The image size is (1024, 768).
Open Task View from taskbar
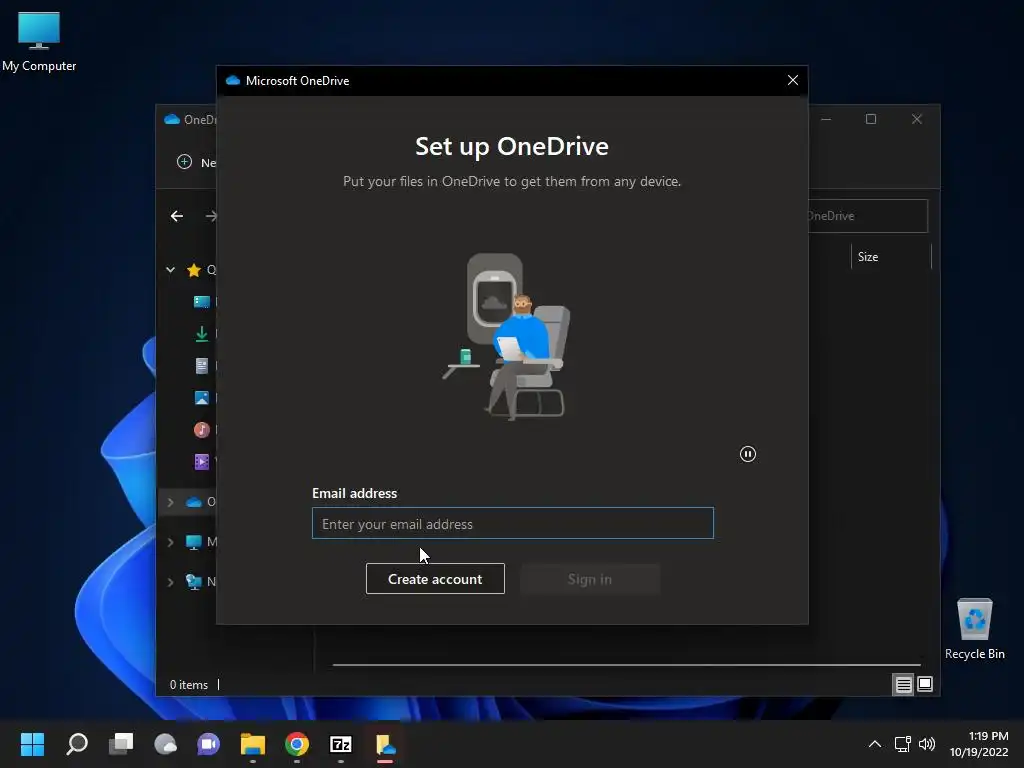121,744
